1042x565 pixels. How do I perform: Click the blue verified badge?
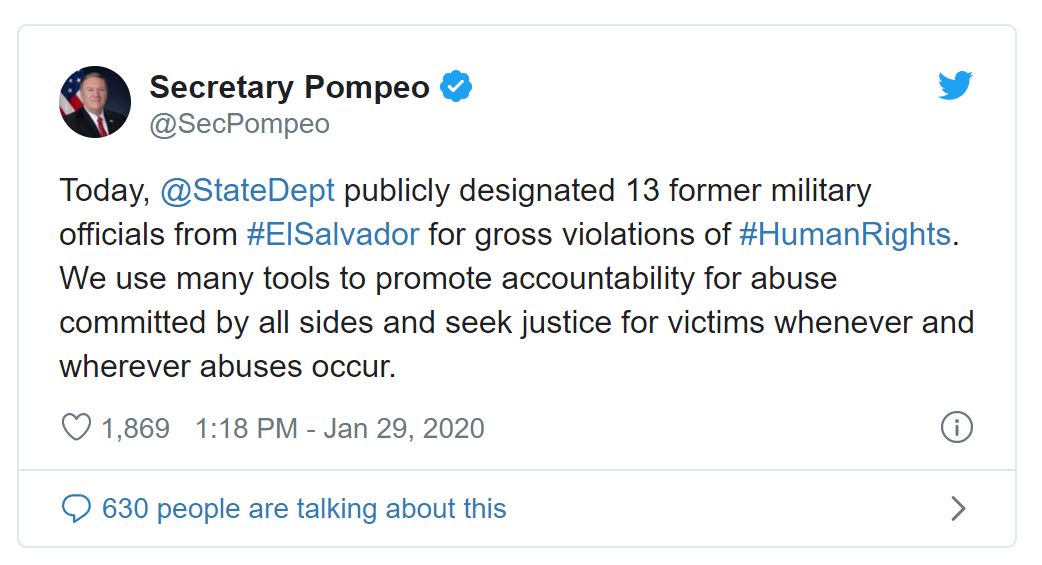tap(457, 88)
